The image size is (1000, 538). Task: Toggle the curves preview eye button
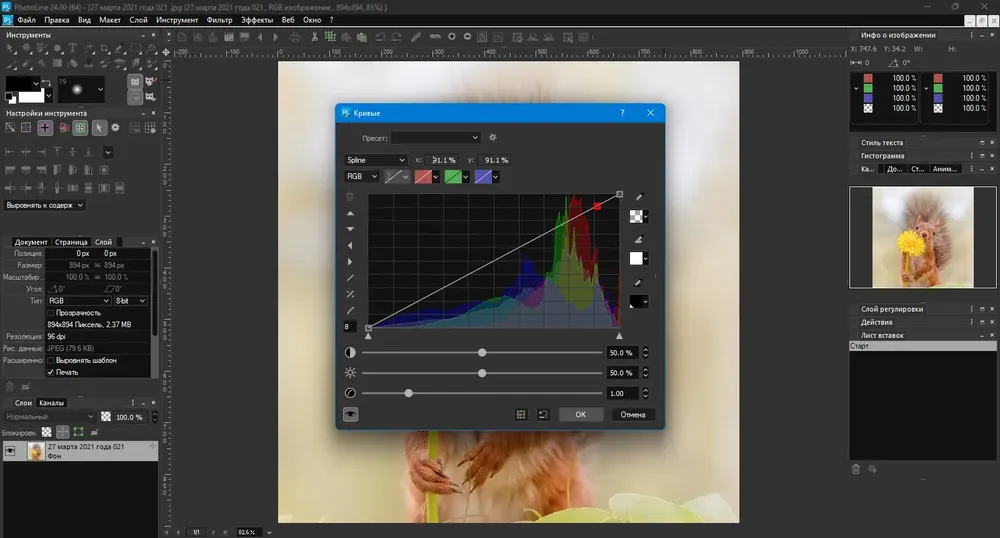tap(350, 414)
